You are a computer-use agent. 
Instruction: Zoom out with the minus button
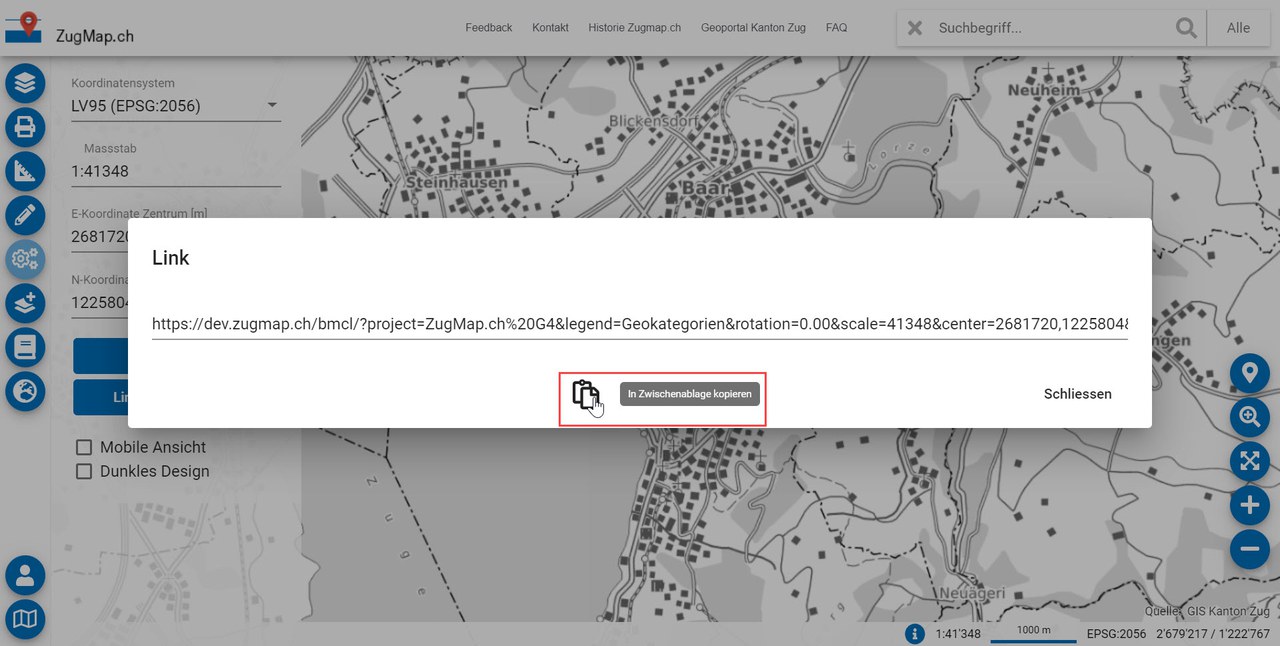click(x=1249, y=549)
